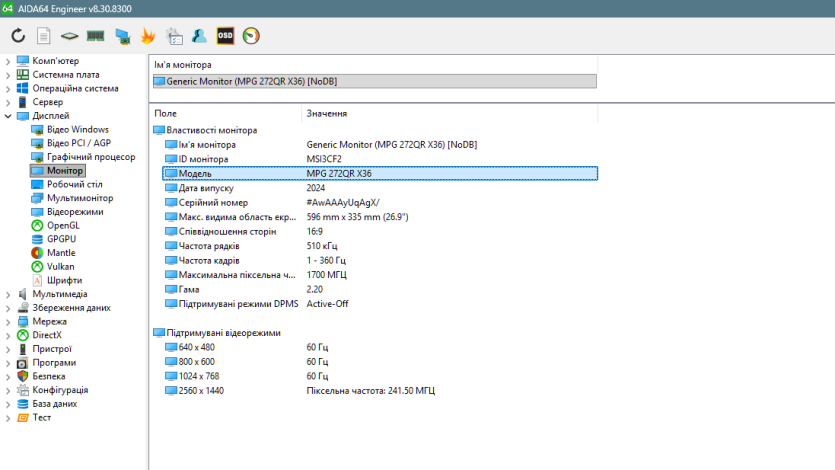Click the Refresh toolbar icon
Viewport: 835px width, 470px height.
[x=18, y=36]
